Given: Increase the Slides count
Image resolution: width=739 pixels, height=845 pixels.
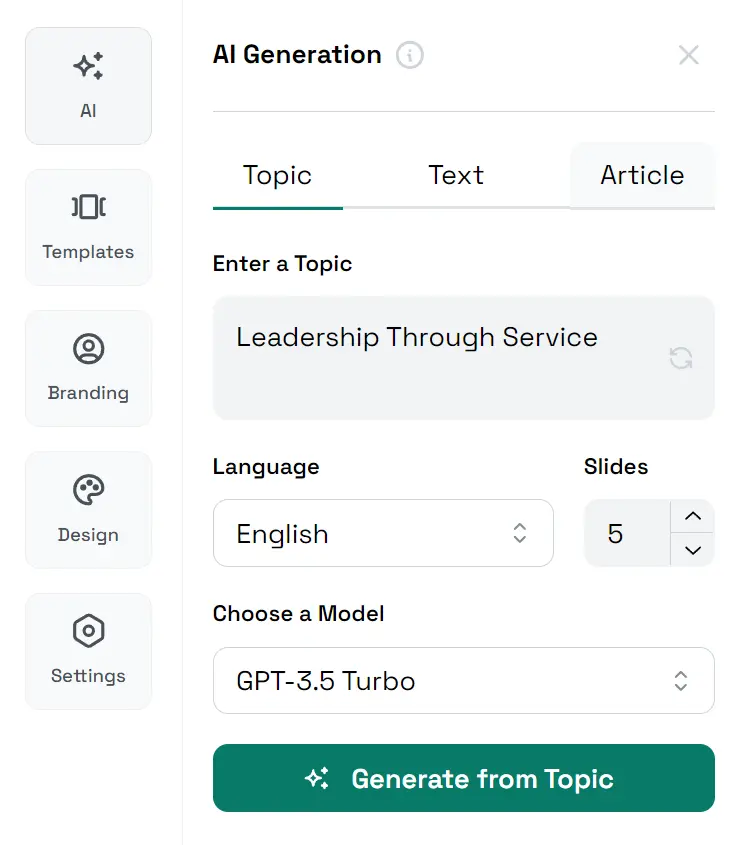Looking at the screenshot, I should pos(693,516).
